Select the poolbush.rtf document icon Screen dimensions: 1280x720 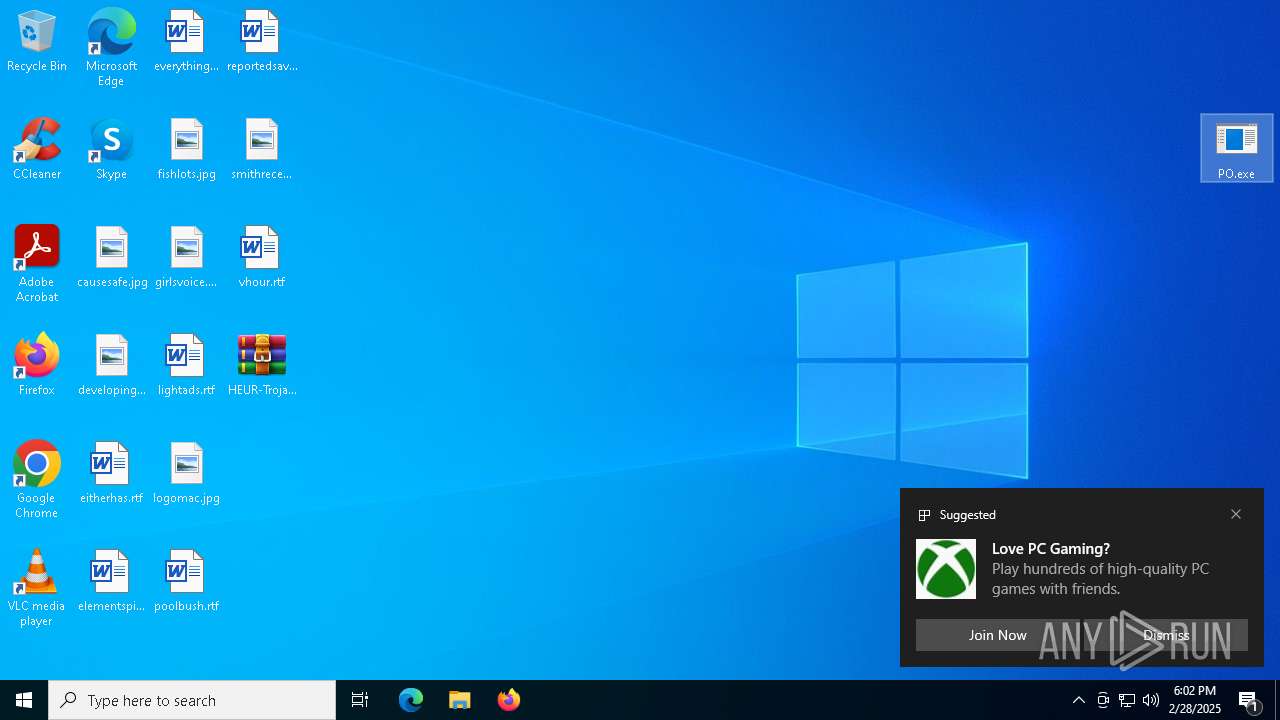(x=186, y=582)
